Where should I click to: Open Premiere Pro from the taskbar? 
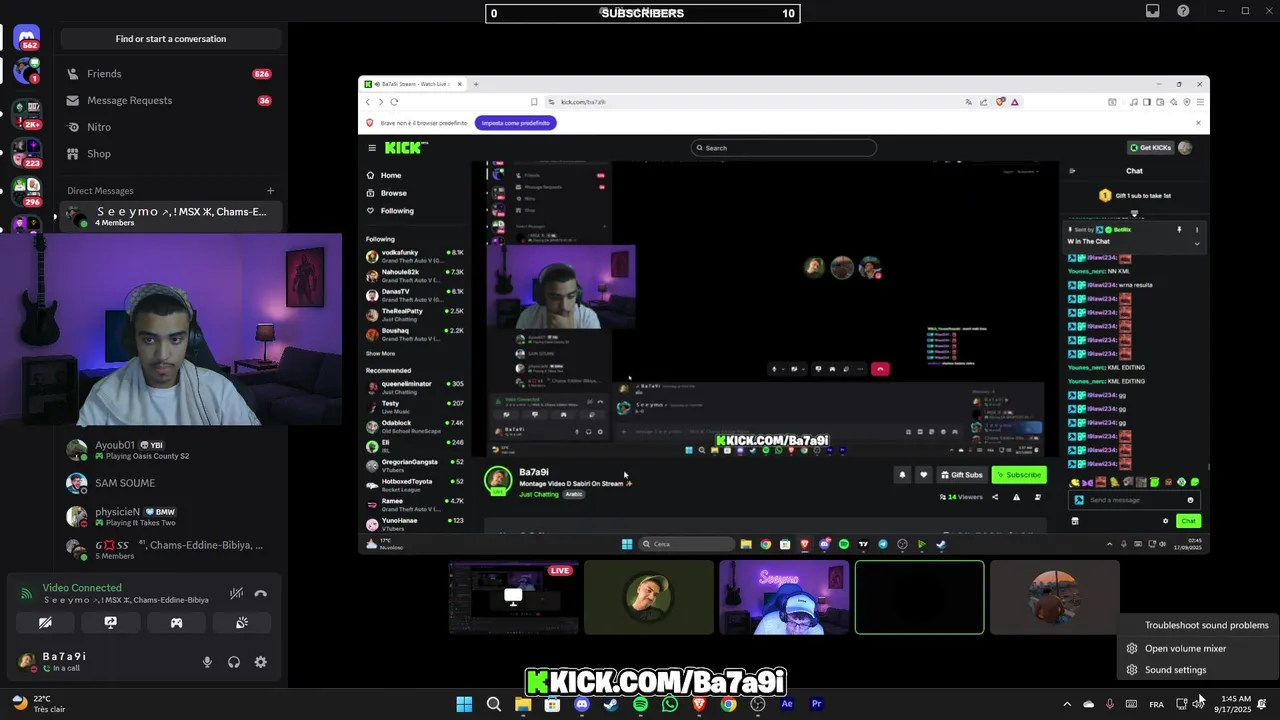tap(816, 704)
